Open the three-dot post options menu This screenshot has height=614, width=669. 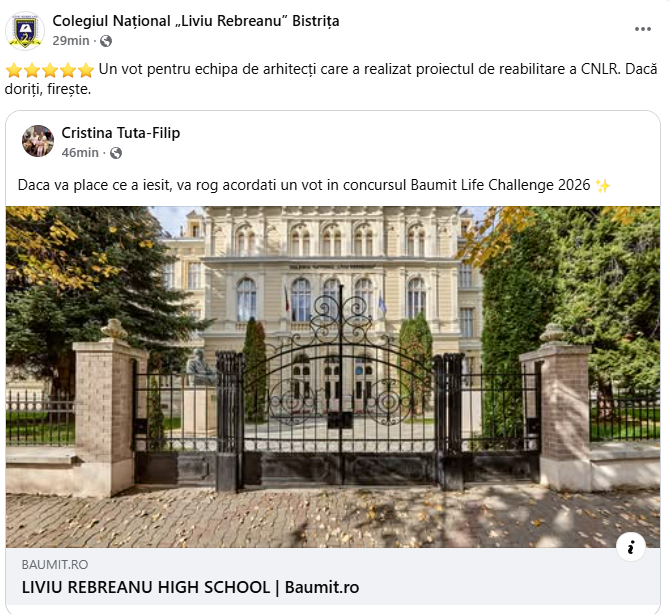(x=642, y=30)
